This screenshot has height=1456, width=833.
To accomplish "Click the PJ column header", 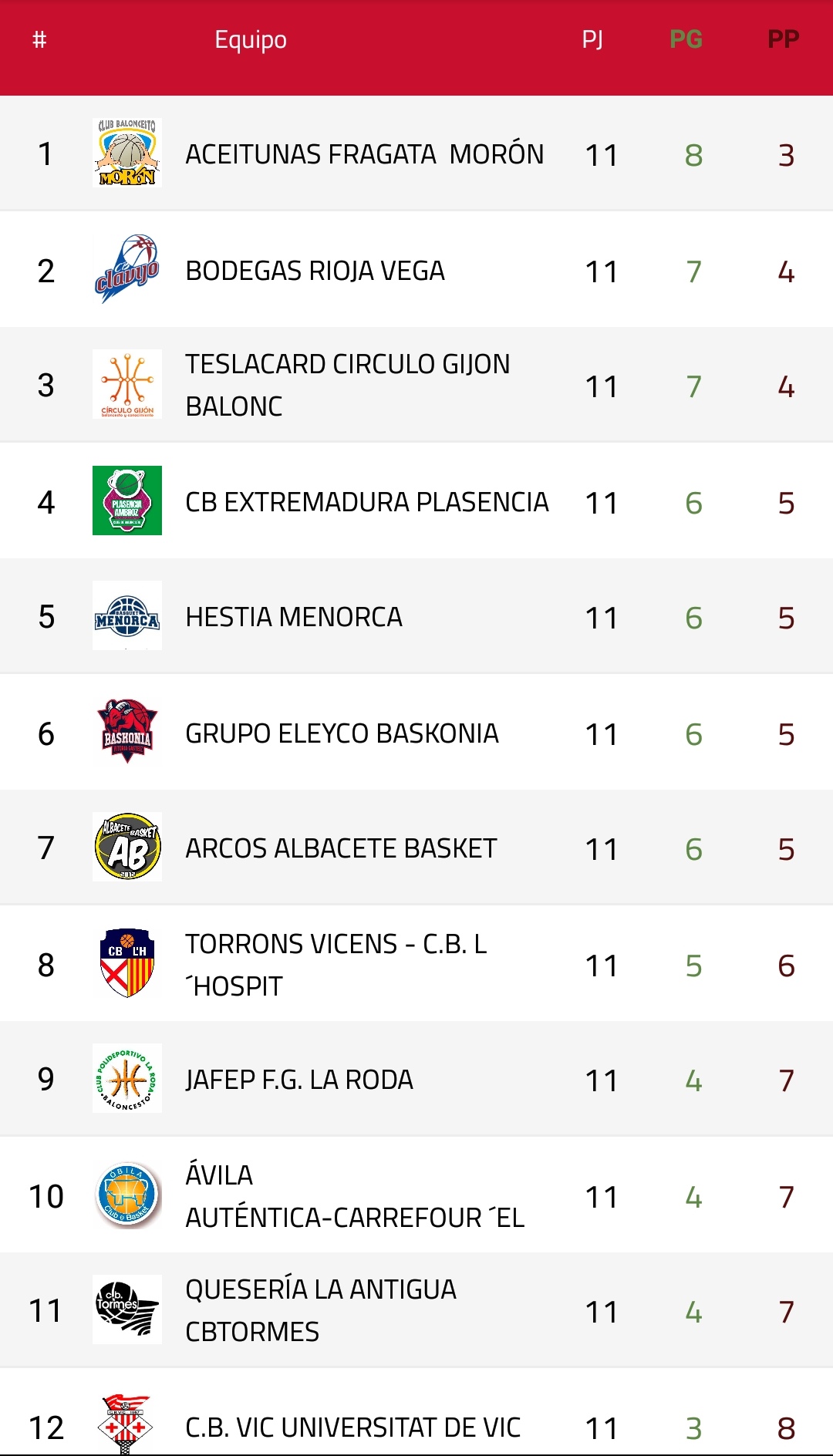I will click(592, 39).
